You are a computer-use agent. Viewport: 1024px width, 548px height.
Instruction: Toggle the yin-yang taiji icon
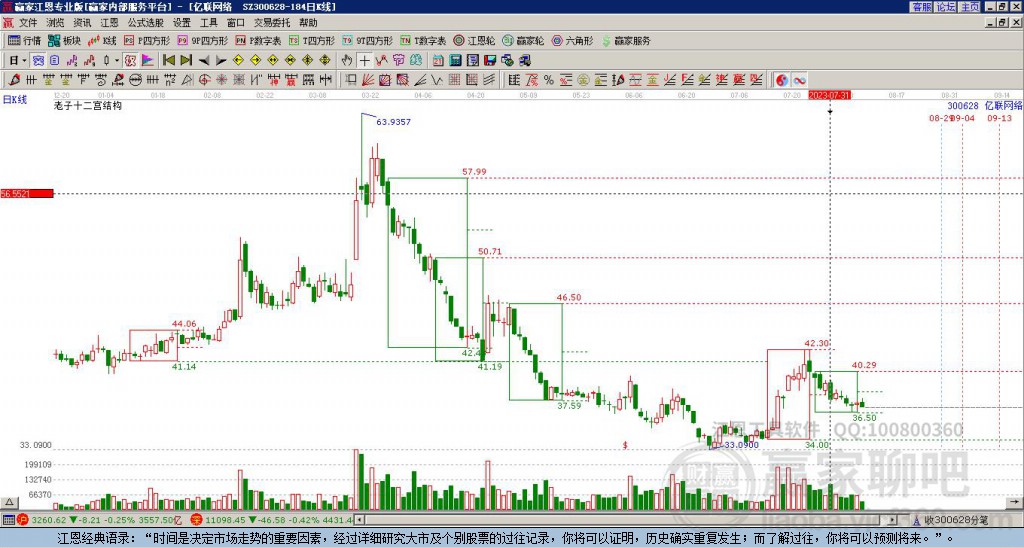coord(782,80)
